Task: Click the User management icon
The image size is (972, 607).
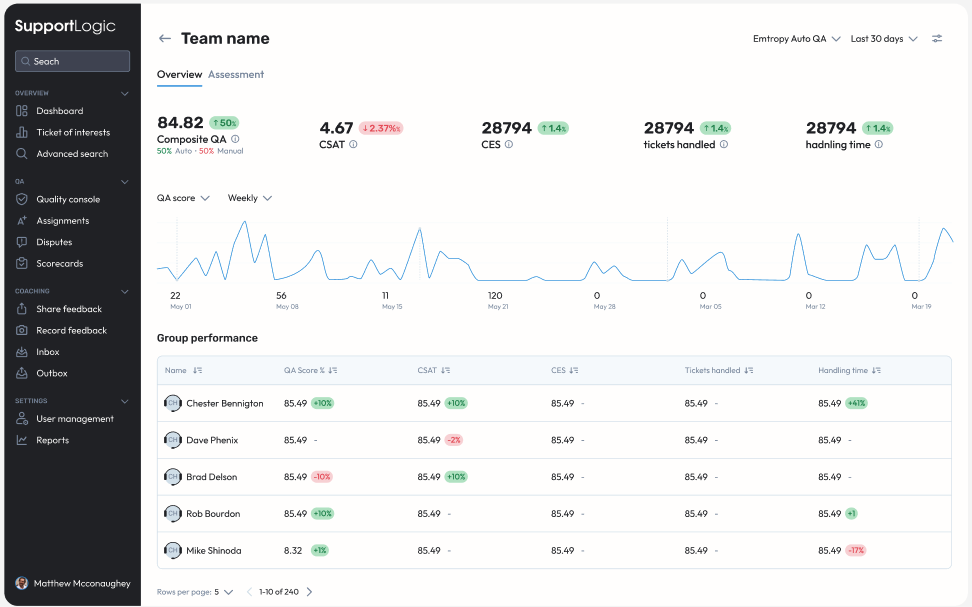Action: [x=22, y=419]
